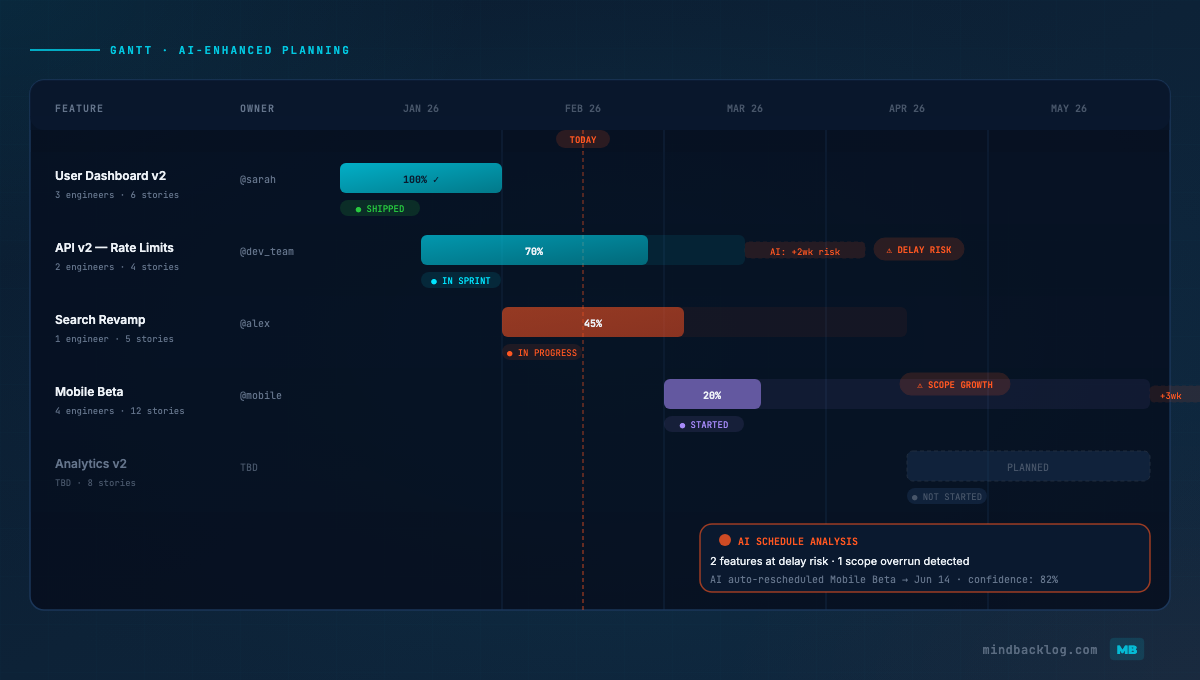Click the MAR 26 month header
This screenshot has height=680, width=1200.
pos(745,109)
